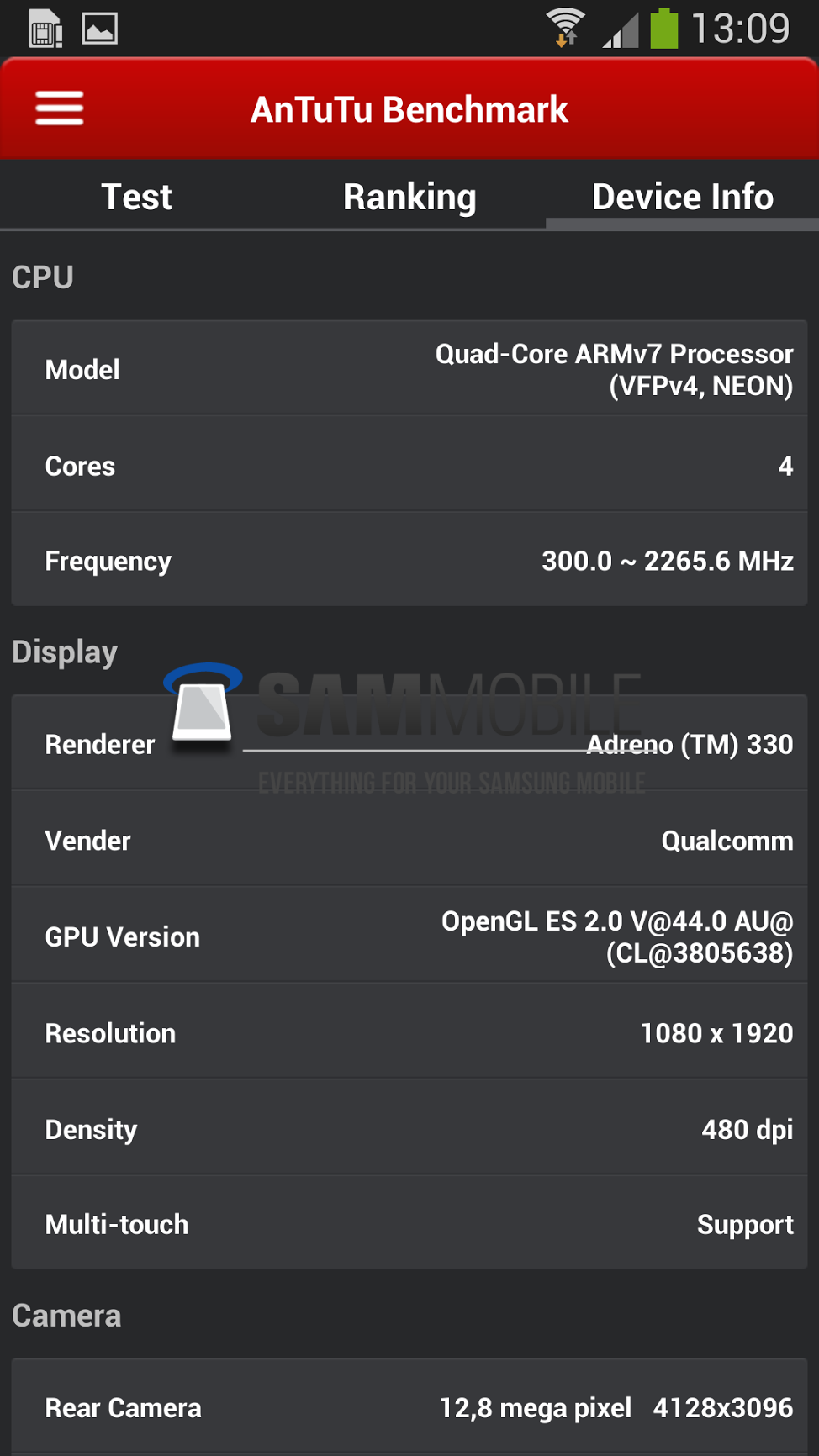Select the Rear Camera row
The height and width of the screenshot is (1456, 819).
pyautogui.click(x=409, y=1407)
